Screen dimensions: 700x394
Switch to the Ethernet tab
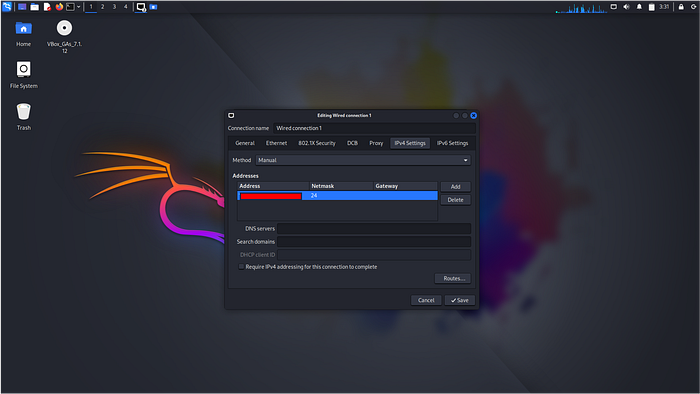pyautogui.click(x=276, y=143)
